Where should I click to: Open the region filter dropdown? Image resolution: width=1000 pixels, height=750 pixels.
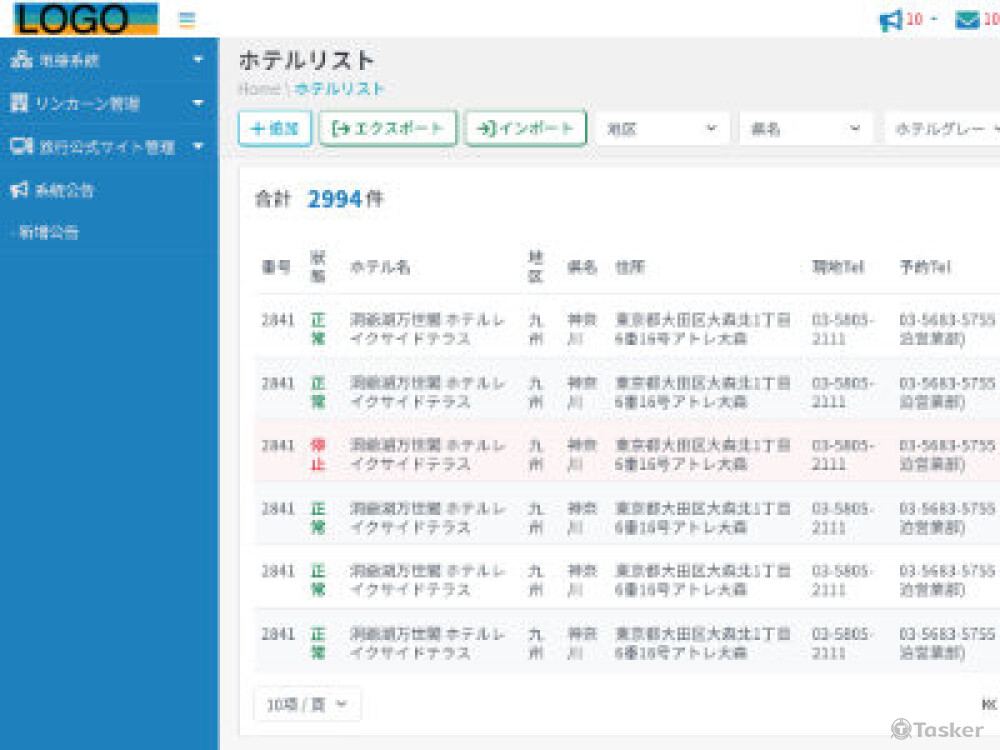coord(661,129)
